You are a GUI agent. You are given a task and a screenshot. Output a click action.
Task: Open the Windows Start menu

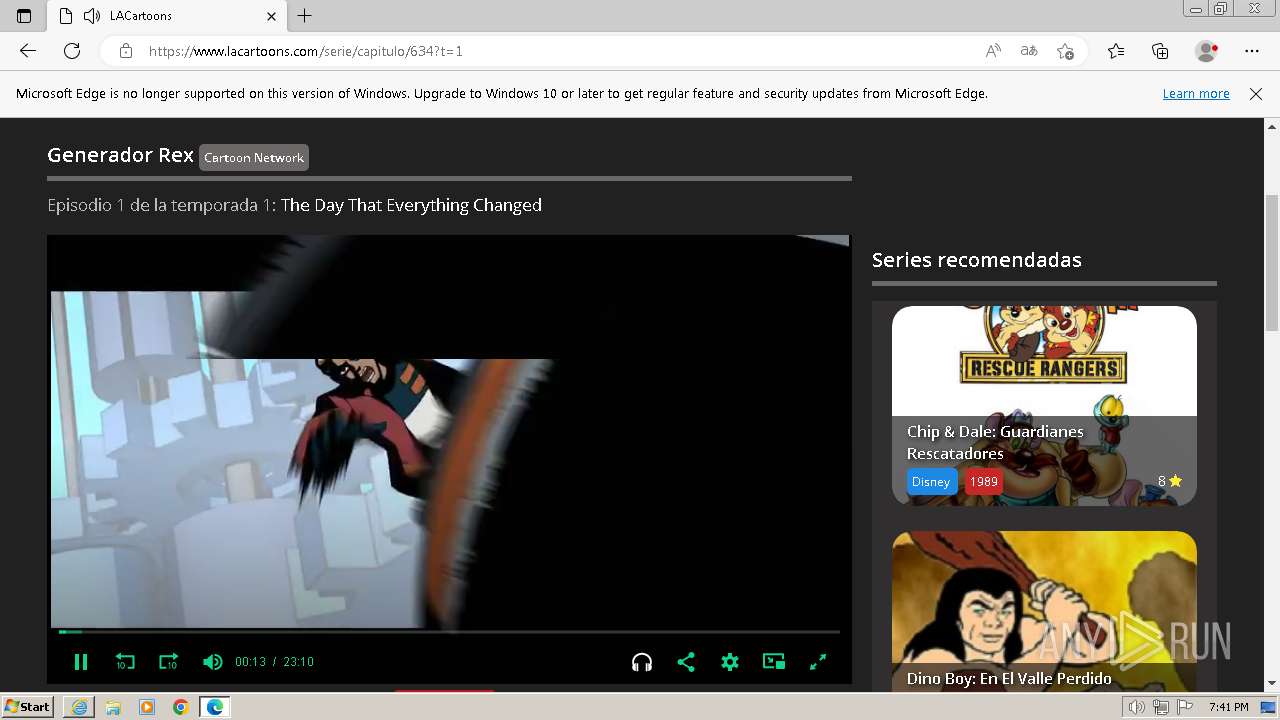(28, 707)
